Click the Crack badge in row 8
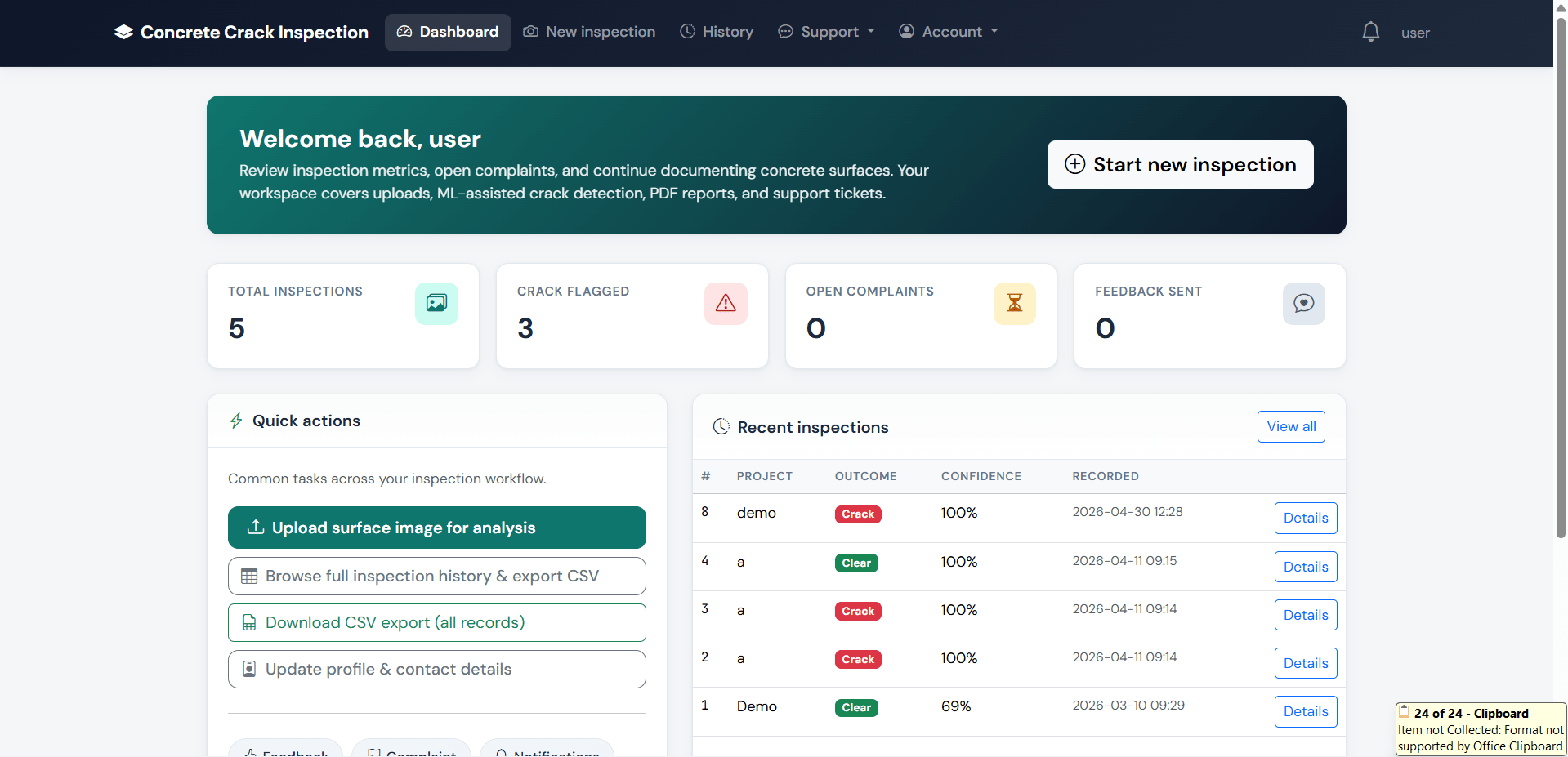 click(x=858, y=514)
